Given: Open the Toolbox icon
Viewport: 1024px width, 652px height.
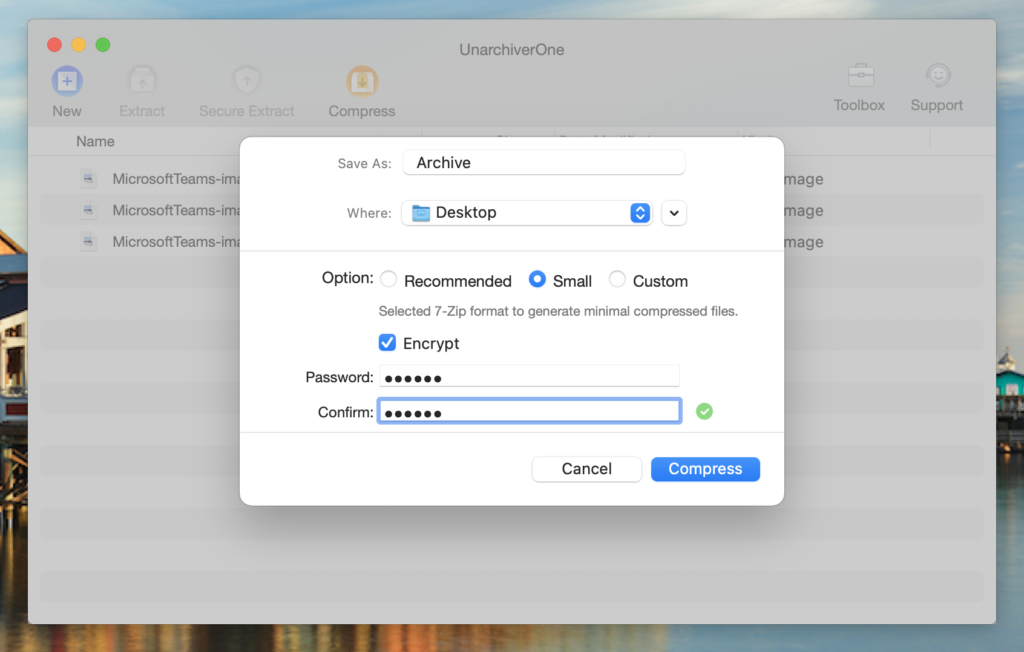Looking at the screenshot, I should pyautogui.click(x=860, y=76).
